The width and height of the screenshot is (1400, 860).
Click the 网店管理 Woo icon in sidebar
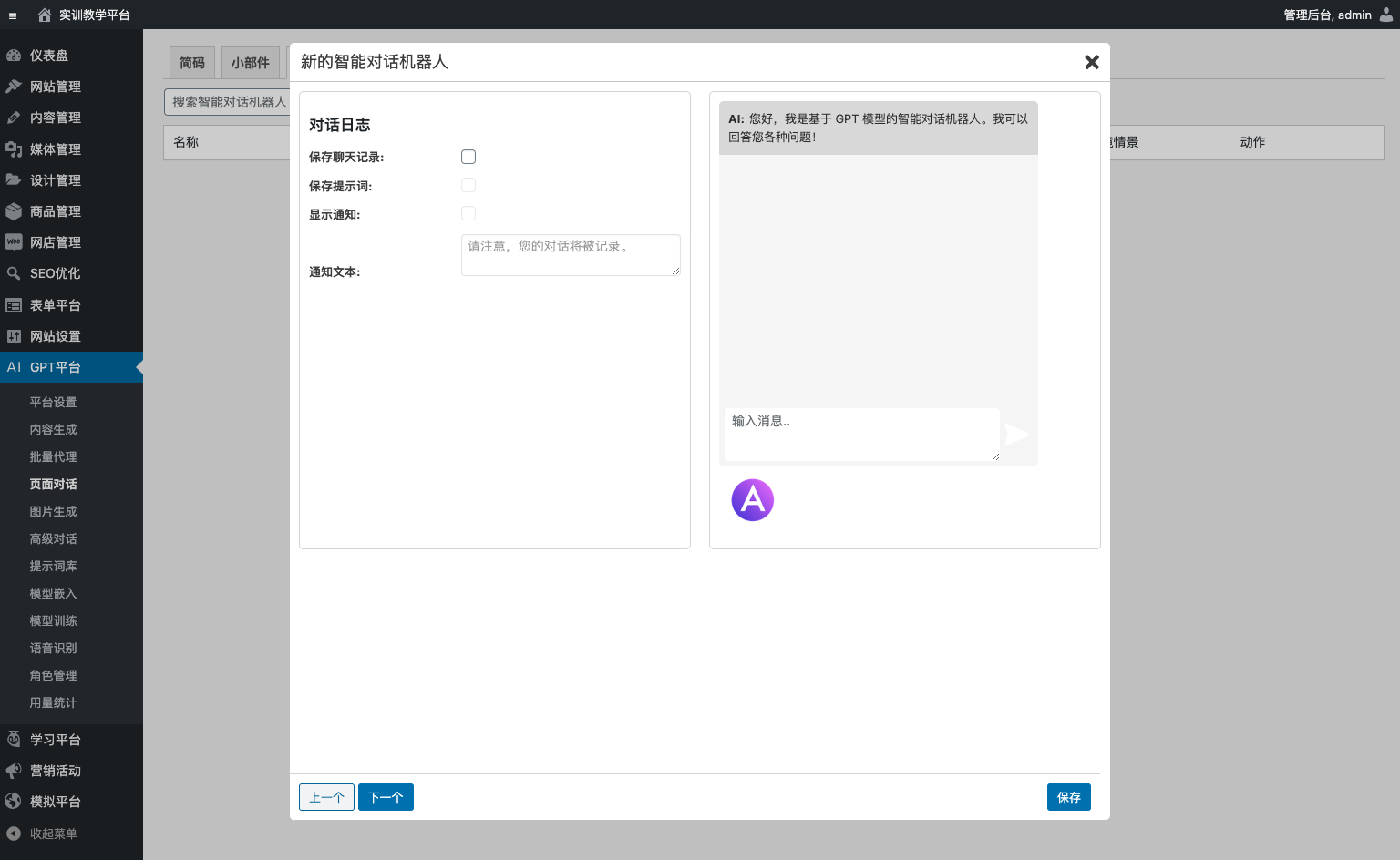[14, 242]
